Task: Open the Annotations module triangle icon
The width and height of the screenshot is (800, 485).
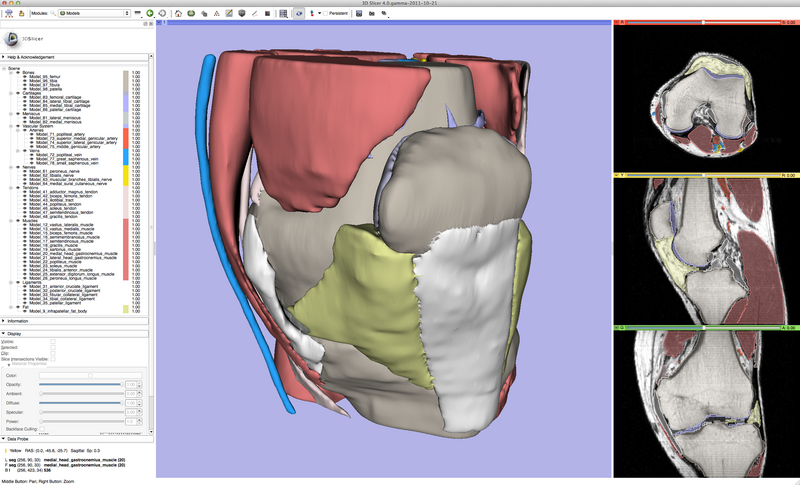Action: coord(216,13)
